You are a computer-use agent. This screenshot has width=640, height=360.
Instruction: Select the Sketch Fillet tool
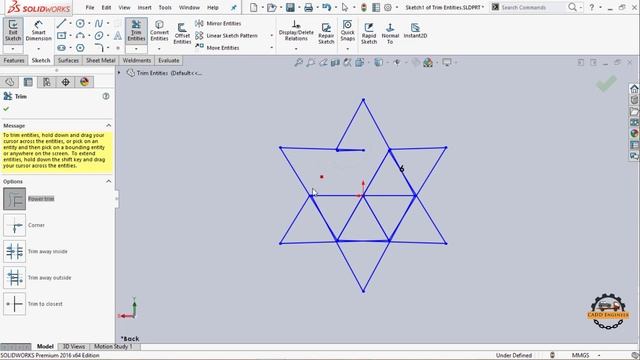pos(99,48)
